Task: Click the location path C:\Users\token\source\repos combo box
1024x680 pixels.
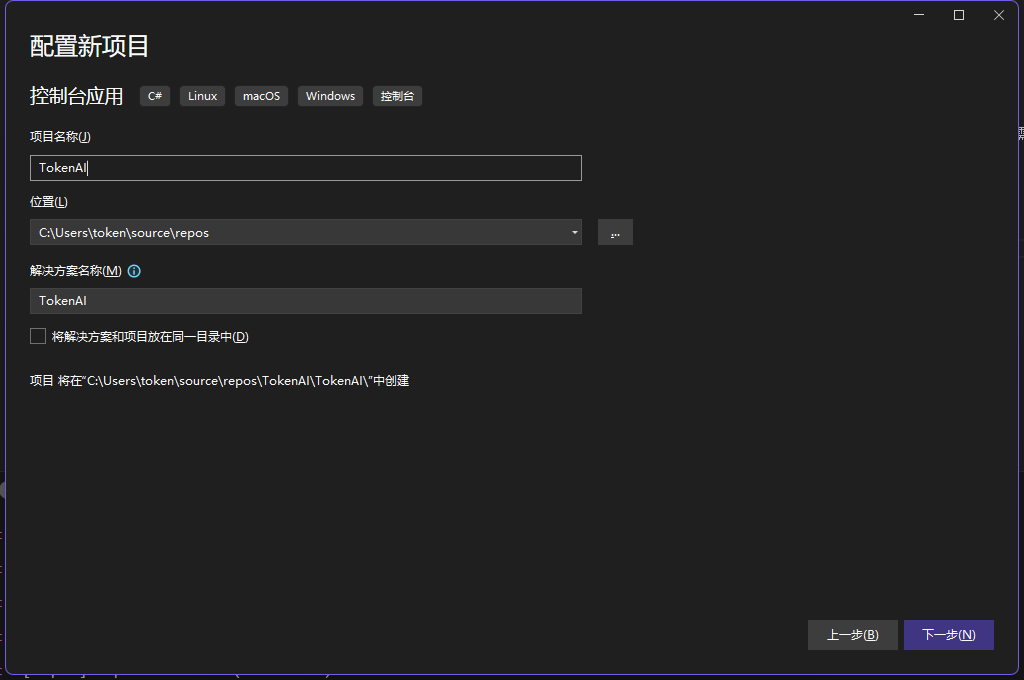Action: point(298,232)
